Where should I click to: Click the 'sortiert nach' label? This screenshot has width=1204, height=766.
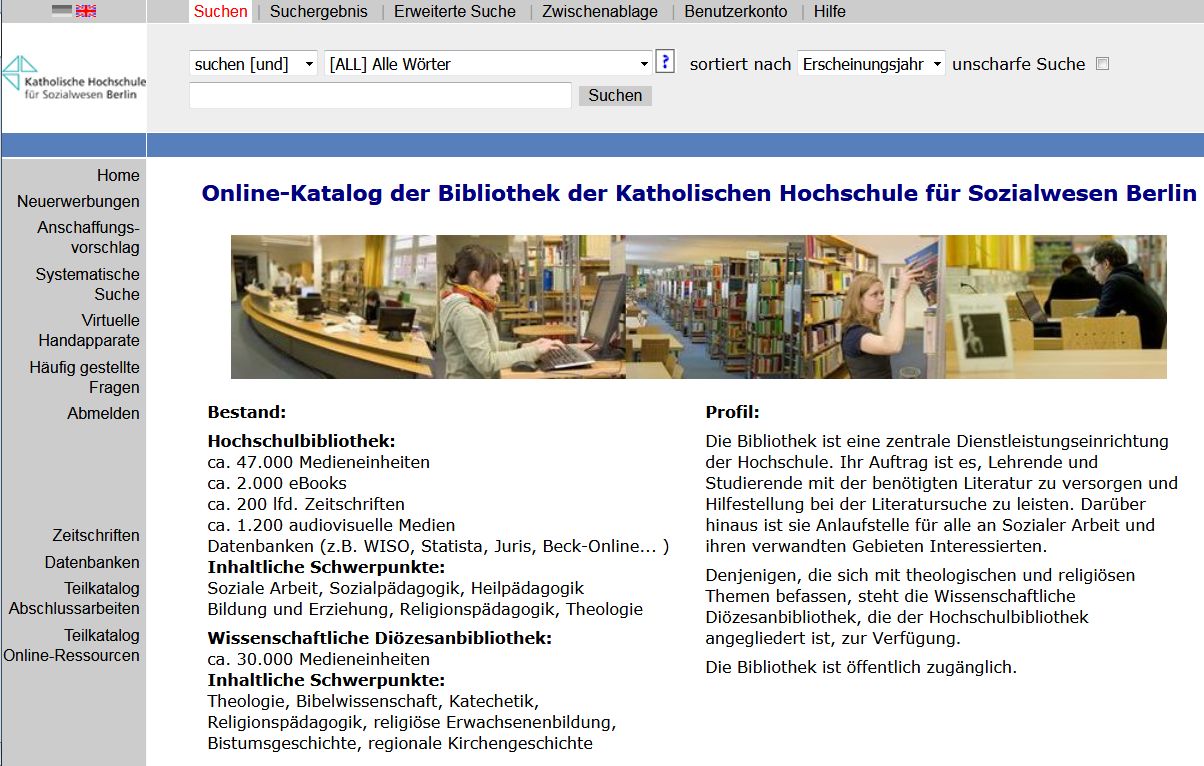tap(740, 64)
